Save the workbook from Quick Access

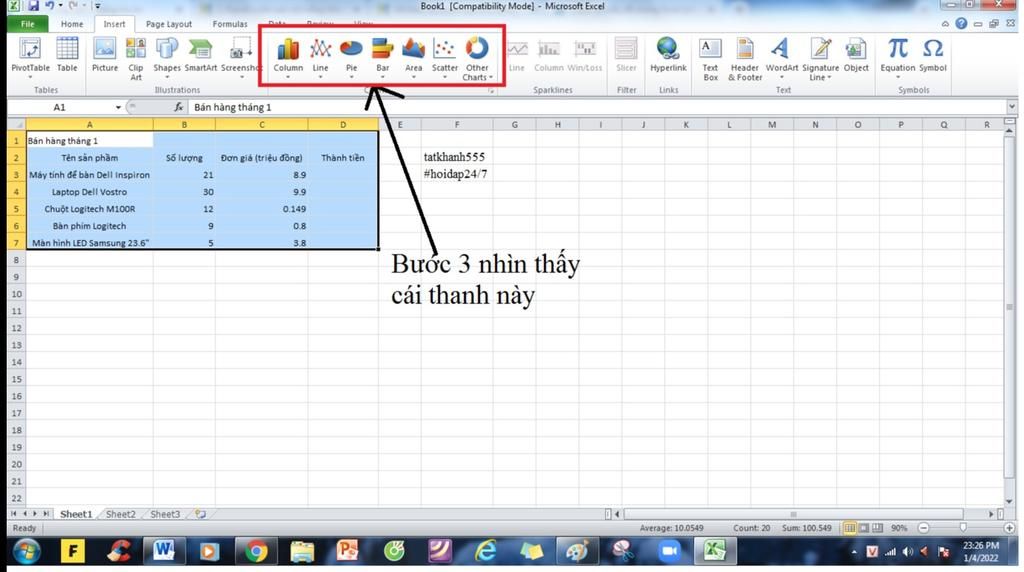[x=33, y=6]
